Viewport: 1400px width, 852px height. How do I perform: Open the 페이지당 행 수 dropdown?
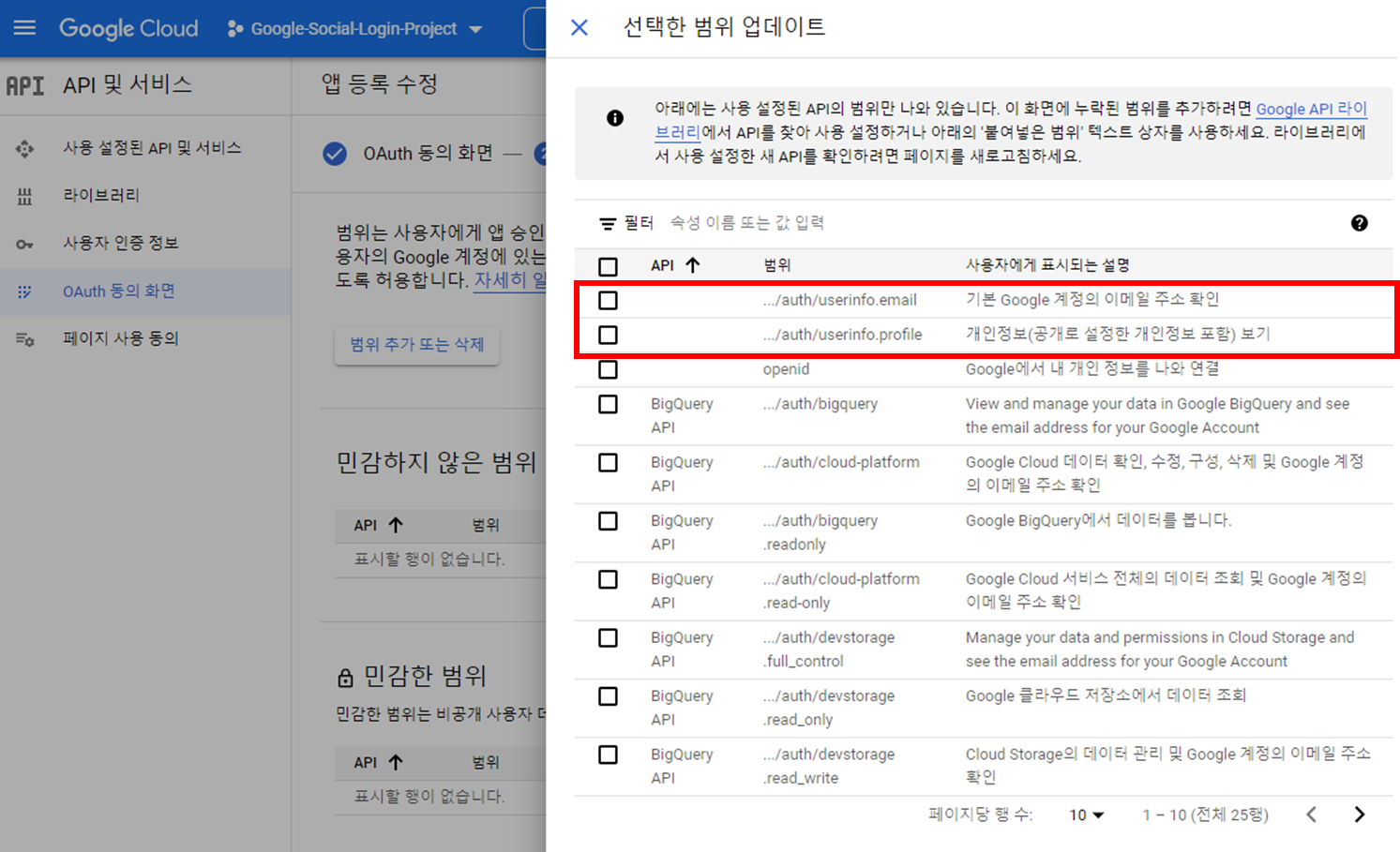point(1087,815)
